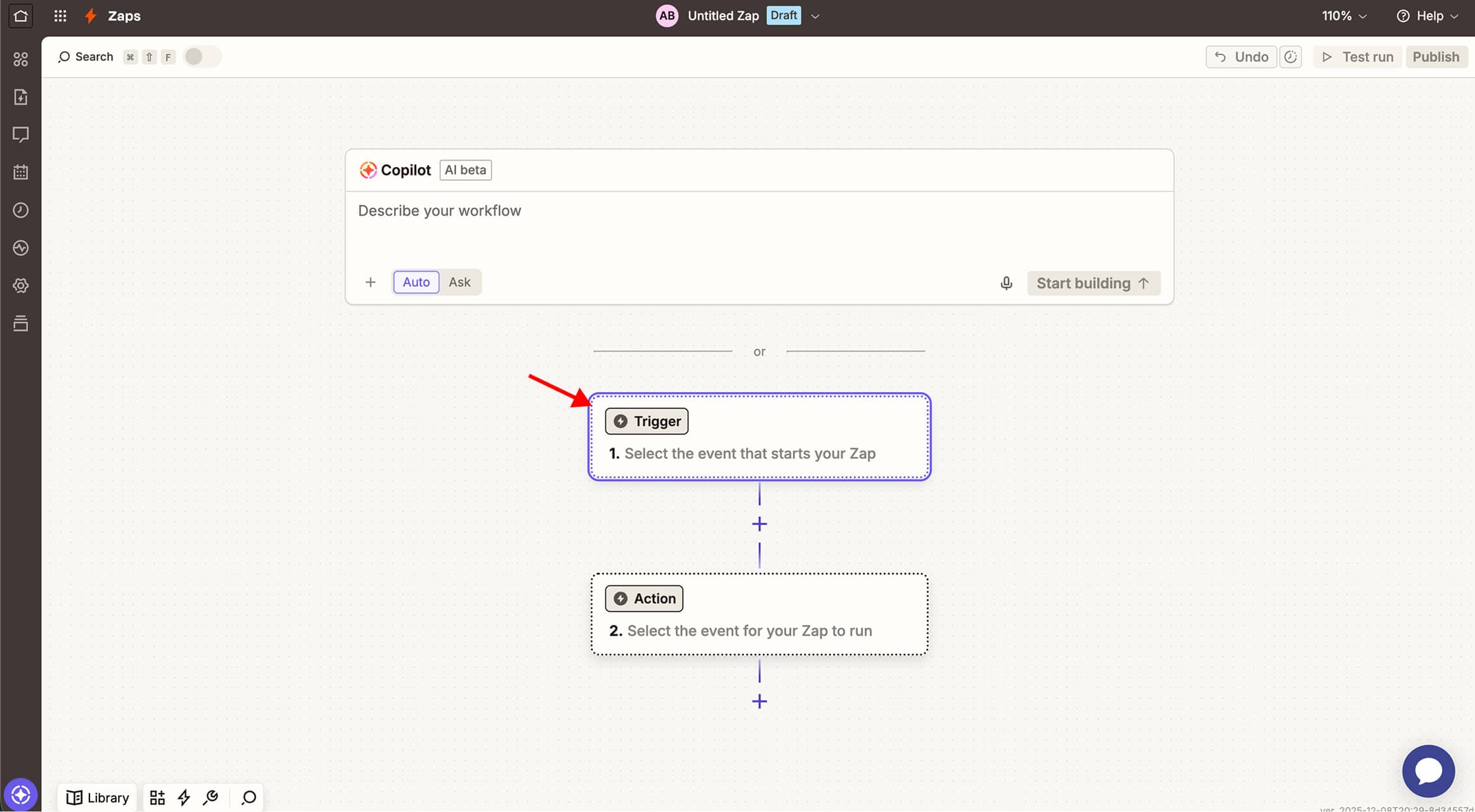The width and height of the screenshot is (1475, 812).
Task: Select Auto mode in Copilot
Action: pyautogui.click(x=416, y=282)
